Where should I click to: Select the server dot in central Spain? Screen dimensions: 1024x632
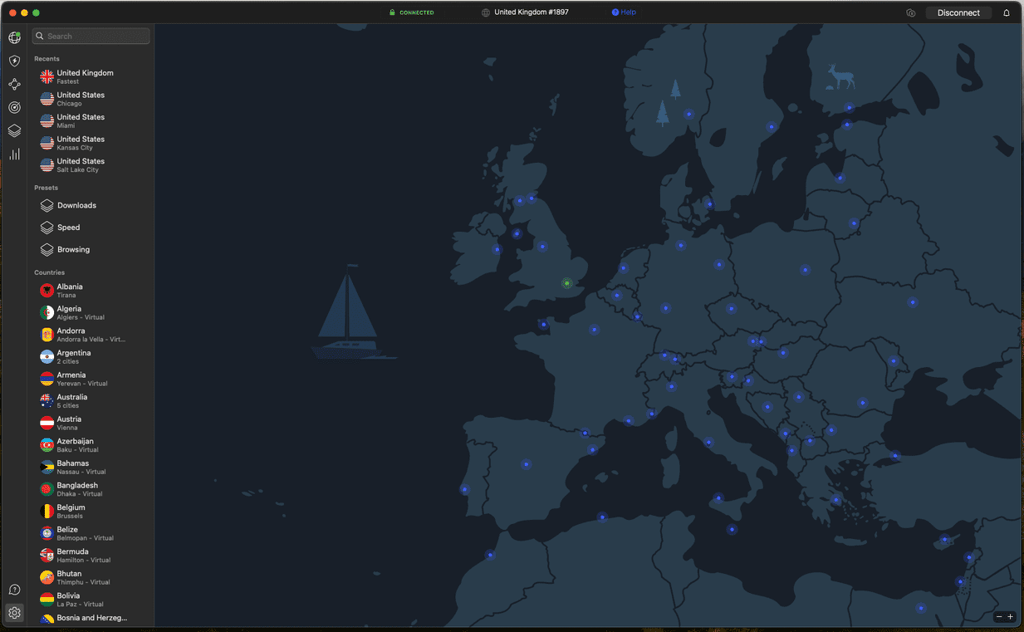526,464
